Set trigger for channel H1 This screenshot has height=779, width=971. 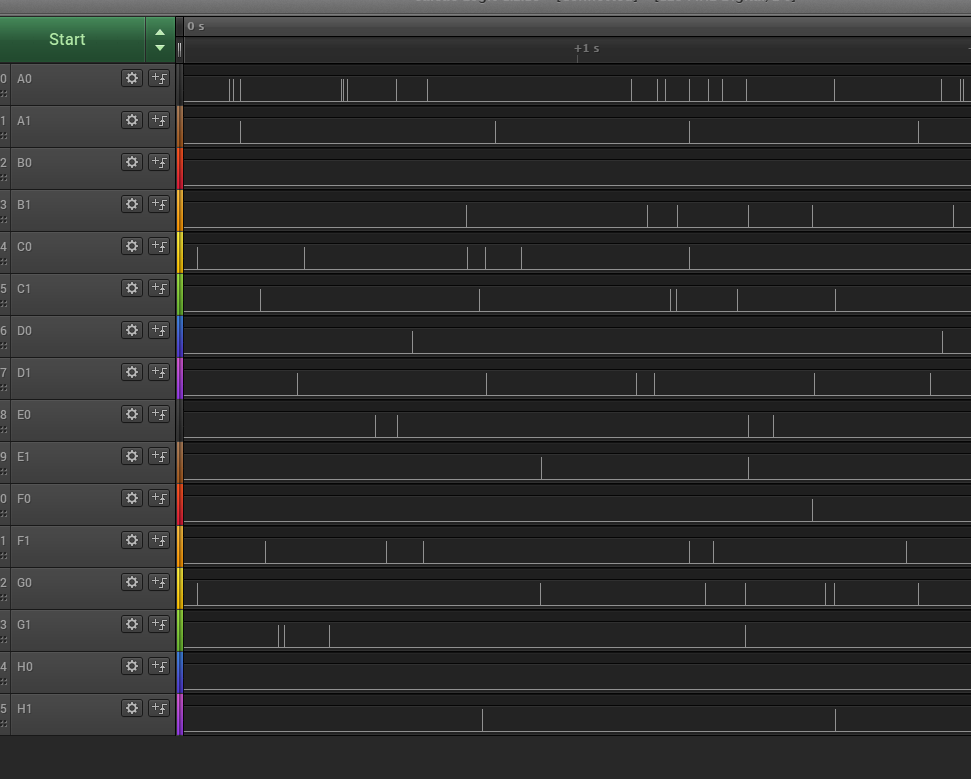pyautogui.click(x=159, y=708)
